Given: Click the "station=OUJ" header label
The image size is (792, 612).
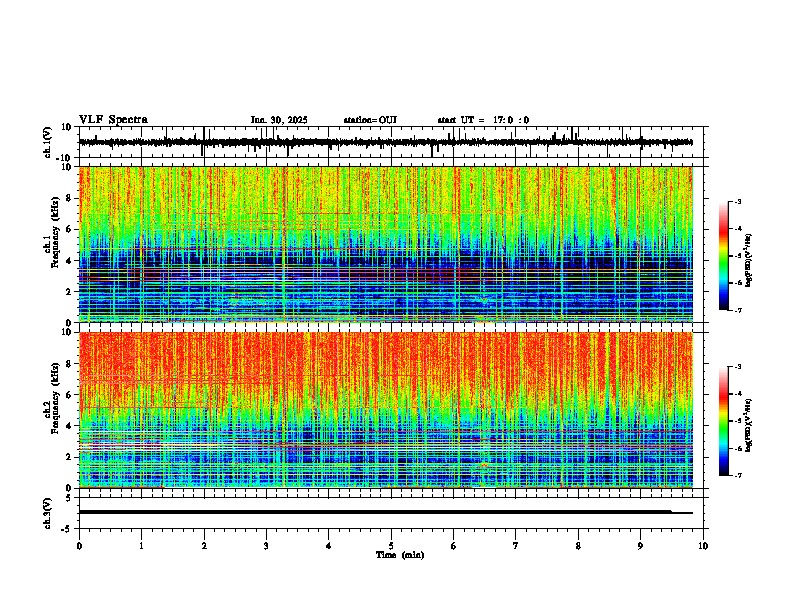Looking at the screenshot, I should point(370,120).
